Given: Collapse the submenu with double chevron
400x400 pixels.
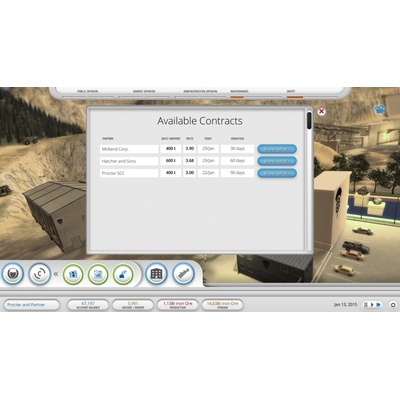Looking at the screenshot, I should click(x=56, y=274).
